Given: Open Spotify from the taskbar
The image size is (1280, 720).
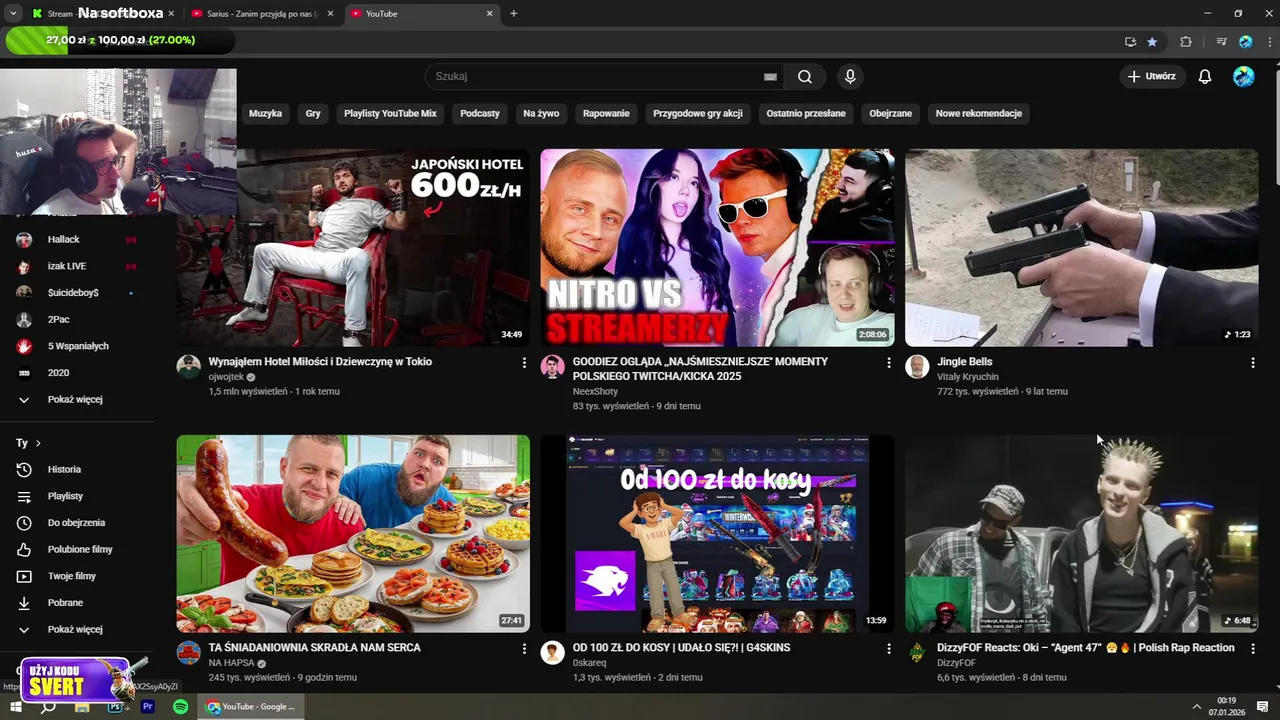Looking at the screenshot, I should 180,707.
